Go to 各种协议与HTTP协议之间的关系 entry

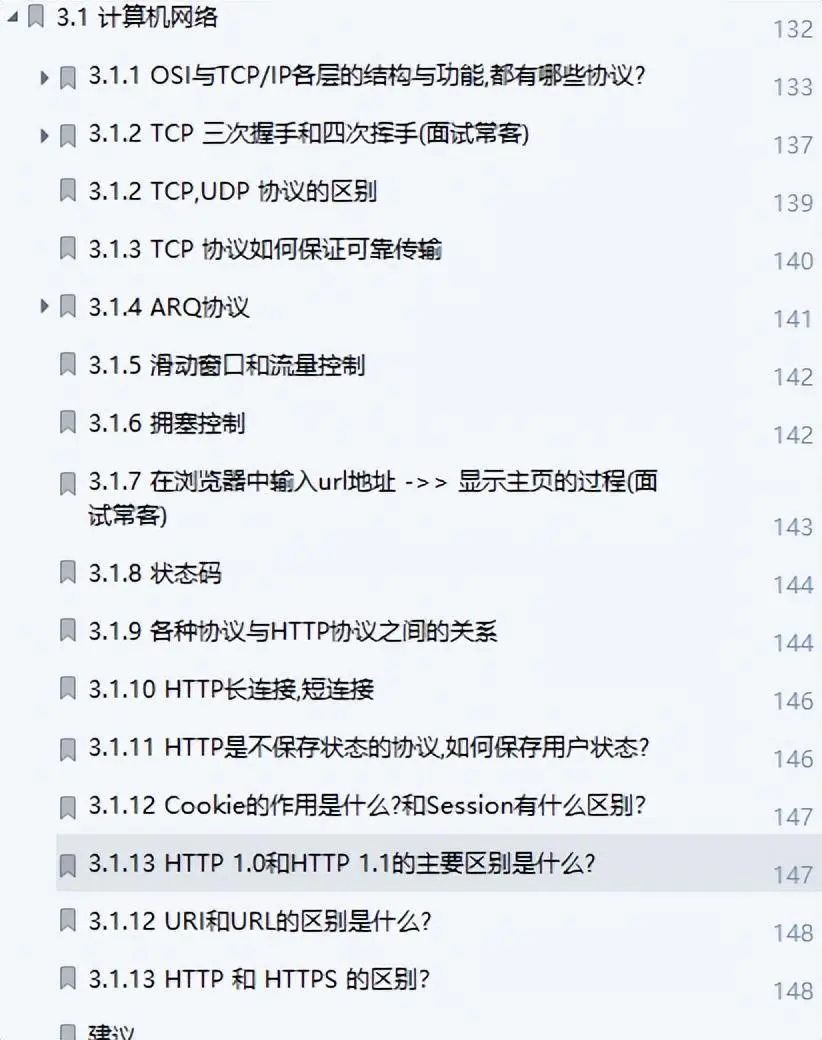click(293, 631)
